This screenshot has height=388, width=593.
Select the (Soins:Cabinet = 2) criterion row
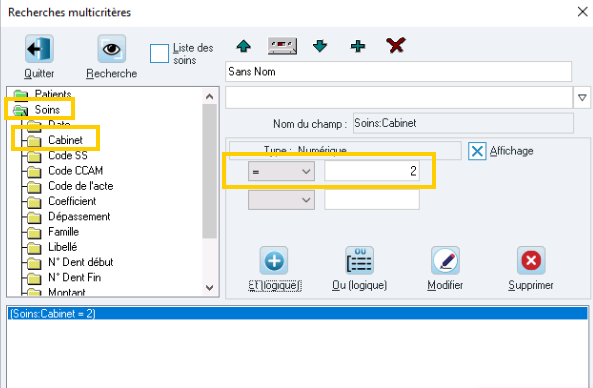point(297,314)
